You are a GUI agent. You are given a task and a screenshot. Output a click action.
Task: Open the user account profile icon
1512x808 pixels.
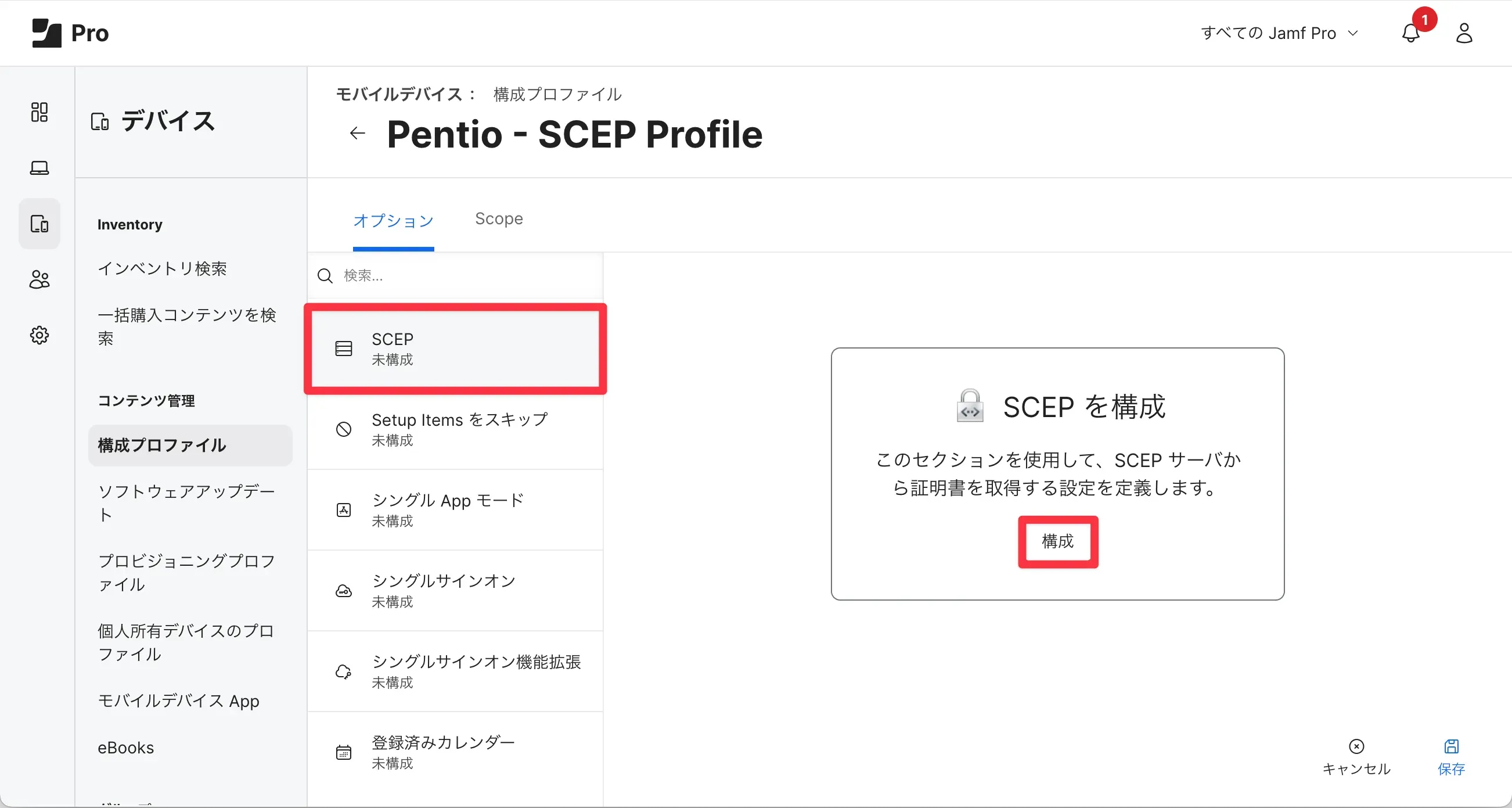[x=1464, y=33]
